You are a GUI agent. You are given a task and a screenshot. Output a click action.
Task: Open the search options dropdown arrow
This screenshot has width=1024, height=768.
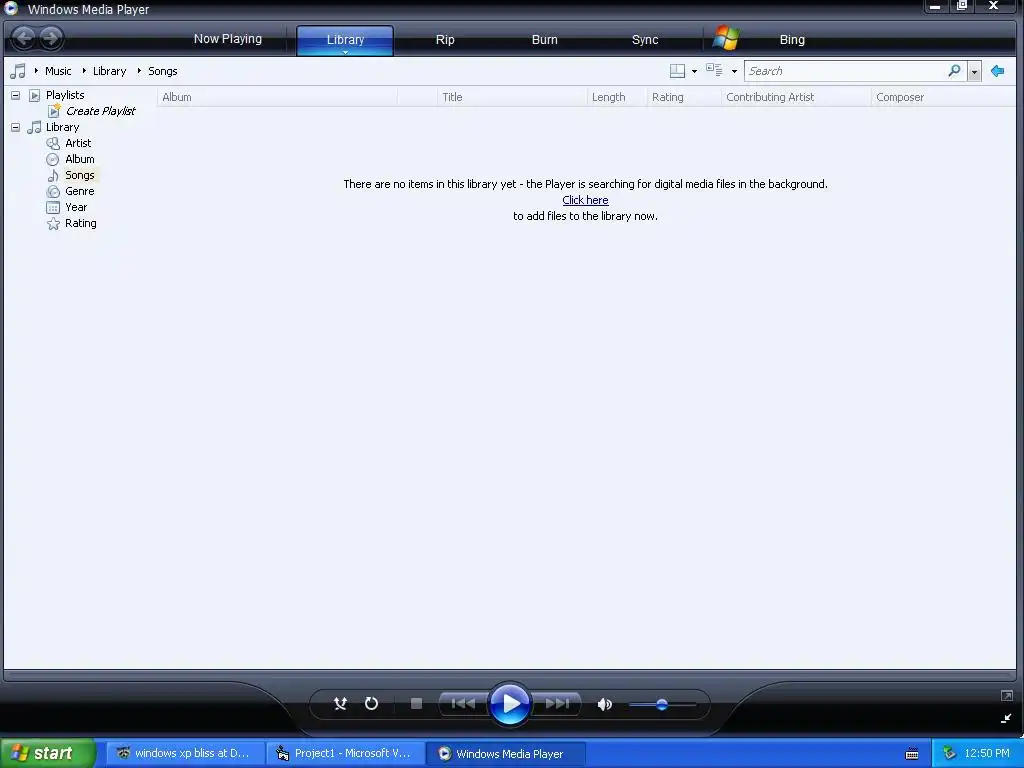(x=974, y=71)
